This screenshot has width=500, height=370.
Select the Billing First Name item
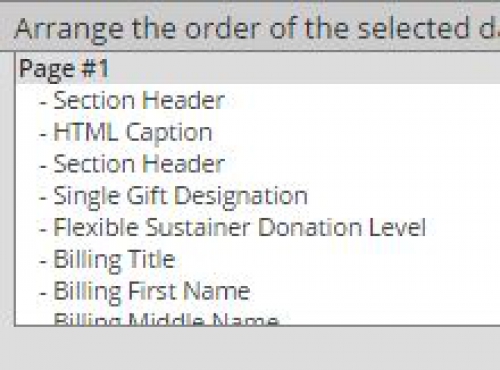point(258,291)
